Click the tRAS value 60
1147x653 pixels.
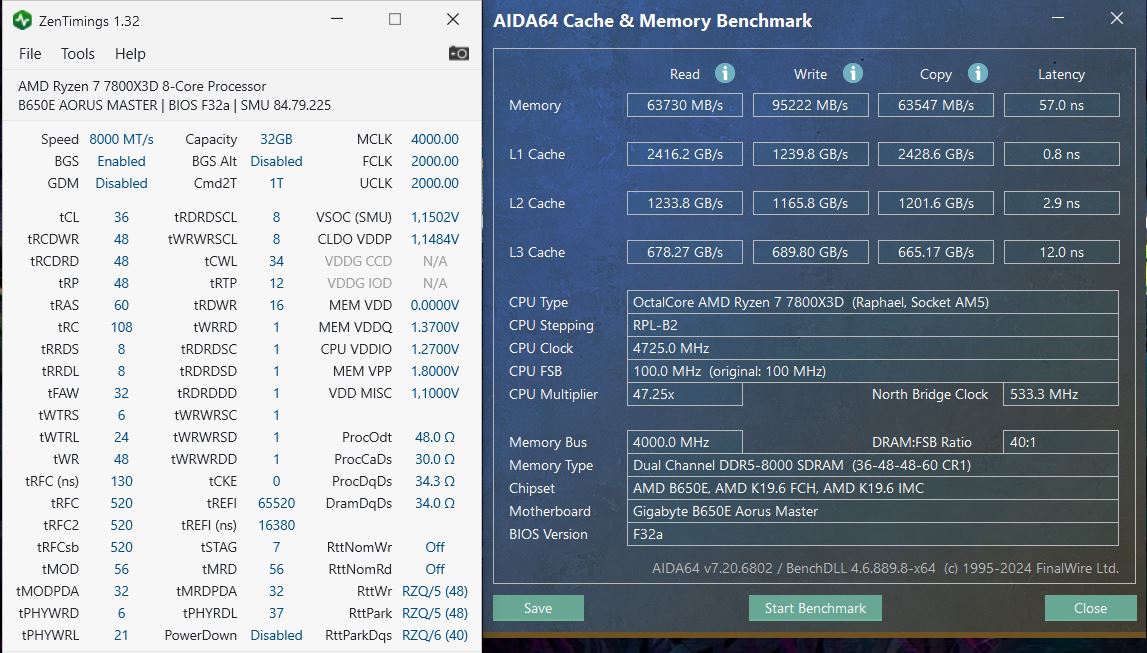[121, 305]
